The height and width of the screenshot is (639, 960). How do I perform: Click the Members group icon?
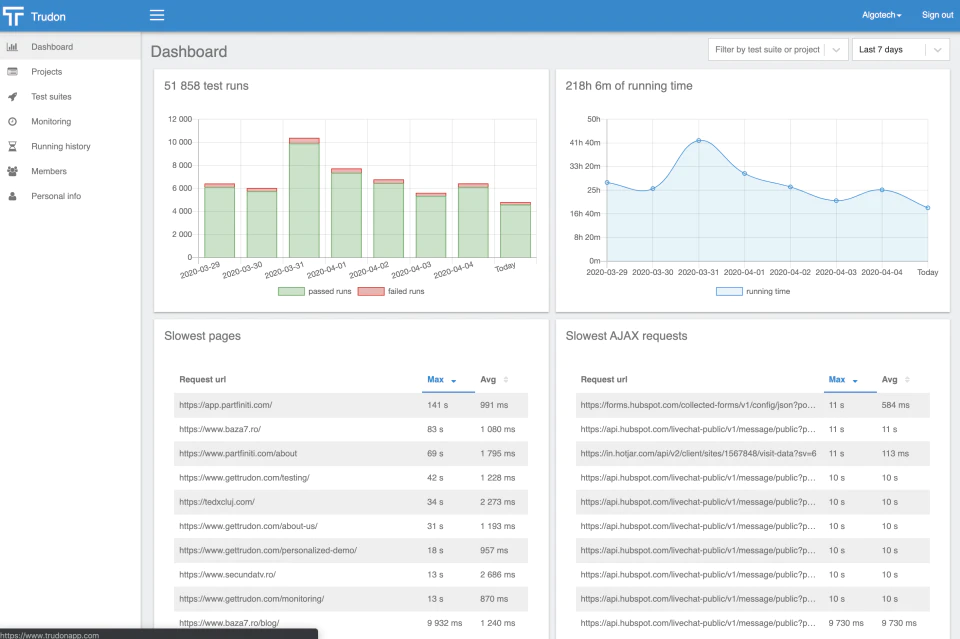coord(12,171)
